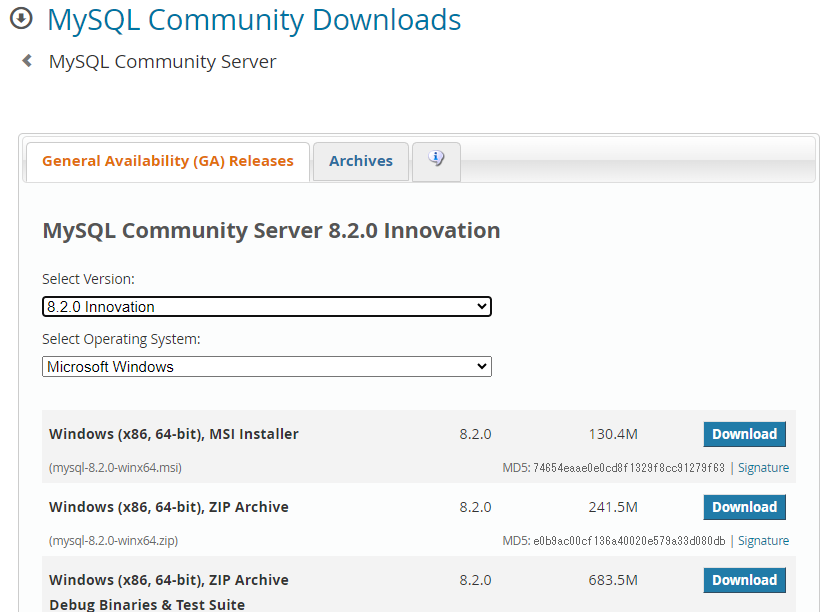824x612 pixels.
Task: Click the 130.4M file size text
Action: (x=613, y=434)
